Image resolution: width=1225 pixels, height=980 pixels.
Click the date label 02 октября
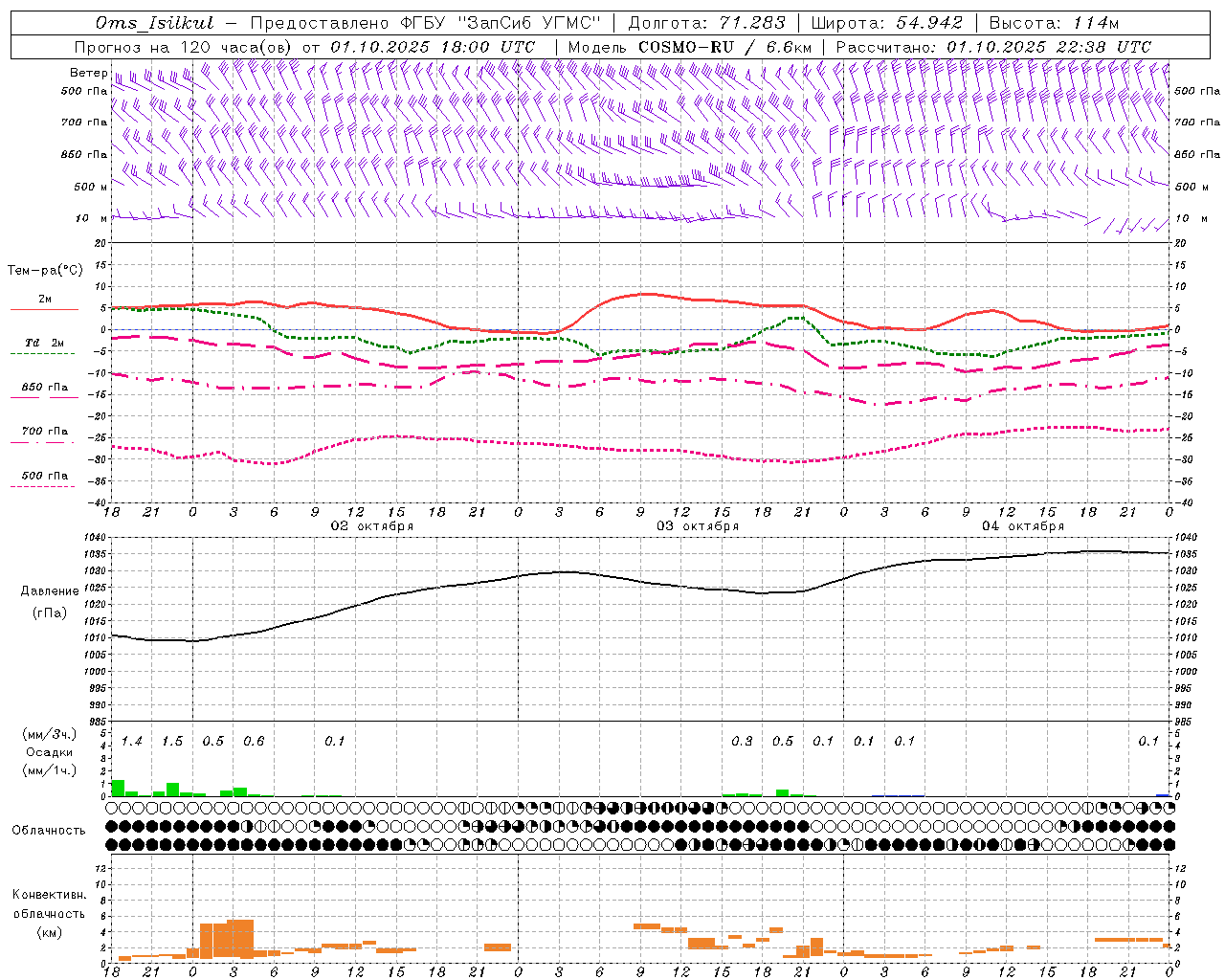[x=372, y=526]
